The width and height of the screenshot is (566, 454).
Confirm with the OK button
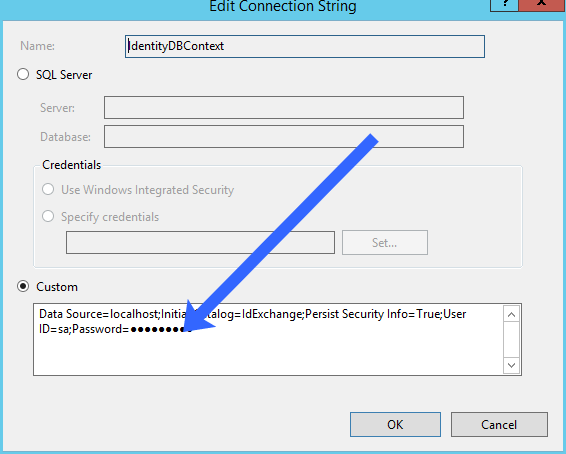click(395, 424)
